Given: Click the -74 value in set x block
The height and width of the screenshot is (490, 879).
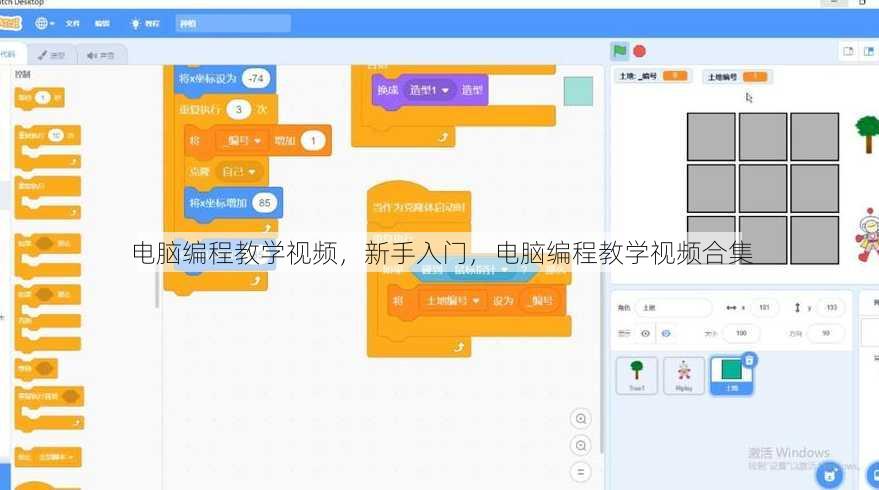Looking at the screenshot, I should 256,78.
